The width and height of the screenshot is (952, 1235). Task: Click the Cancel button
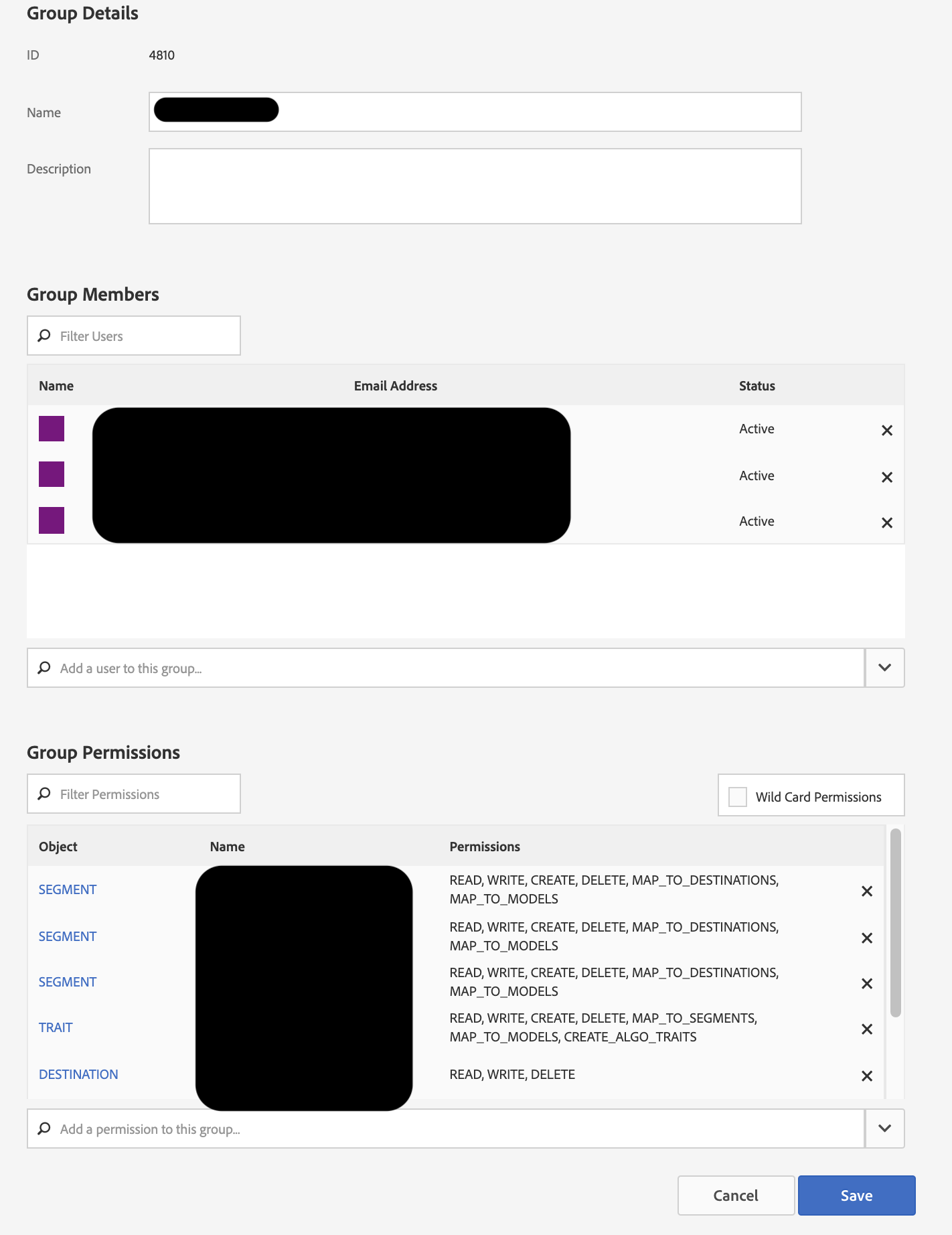[x=736, y=1195]
